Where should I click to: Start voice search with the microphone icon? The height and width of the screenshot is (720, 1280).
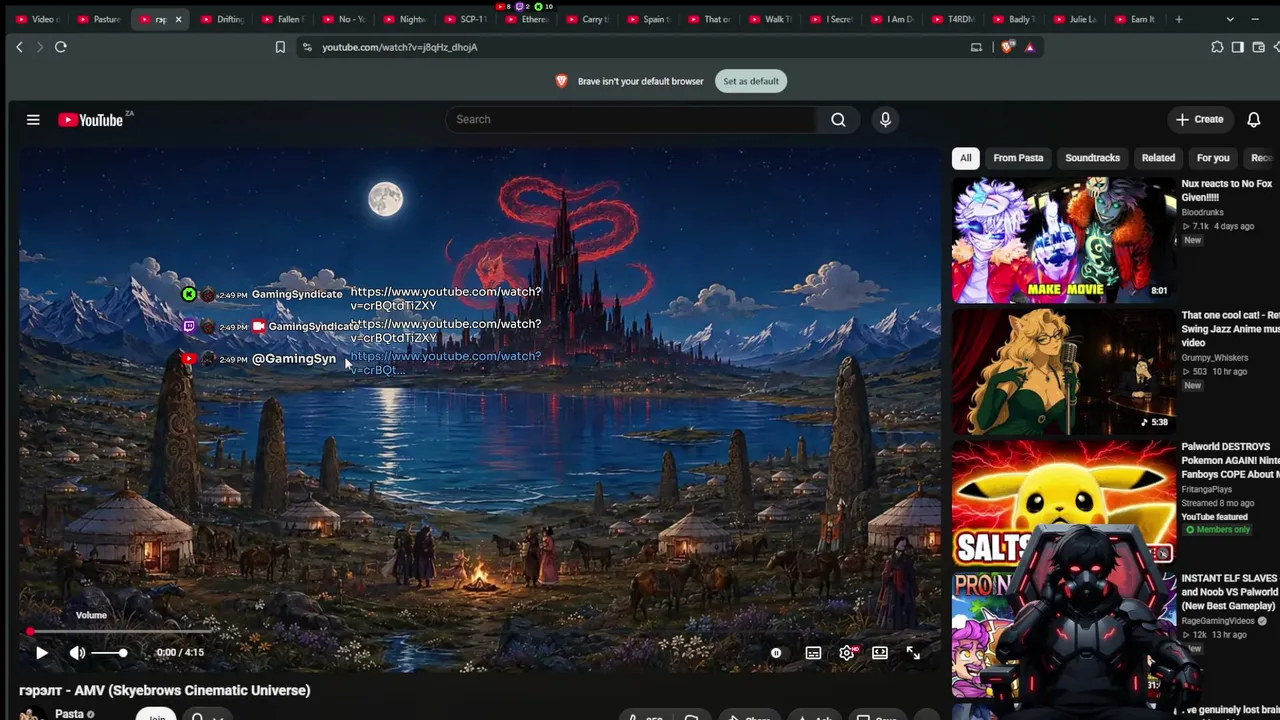[885, 120]
